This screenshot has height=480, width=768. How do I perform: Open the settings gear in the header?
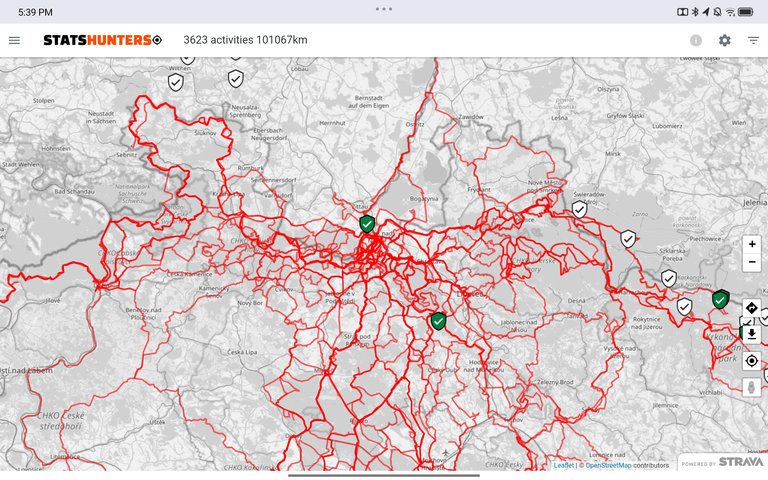coord(725,40)
